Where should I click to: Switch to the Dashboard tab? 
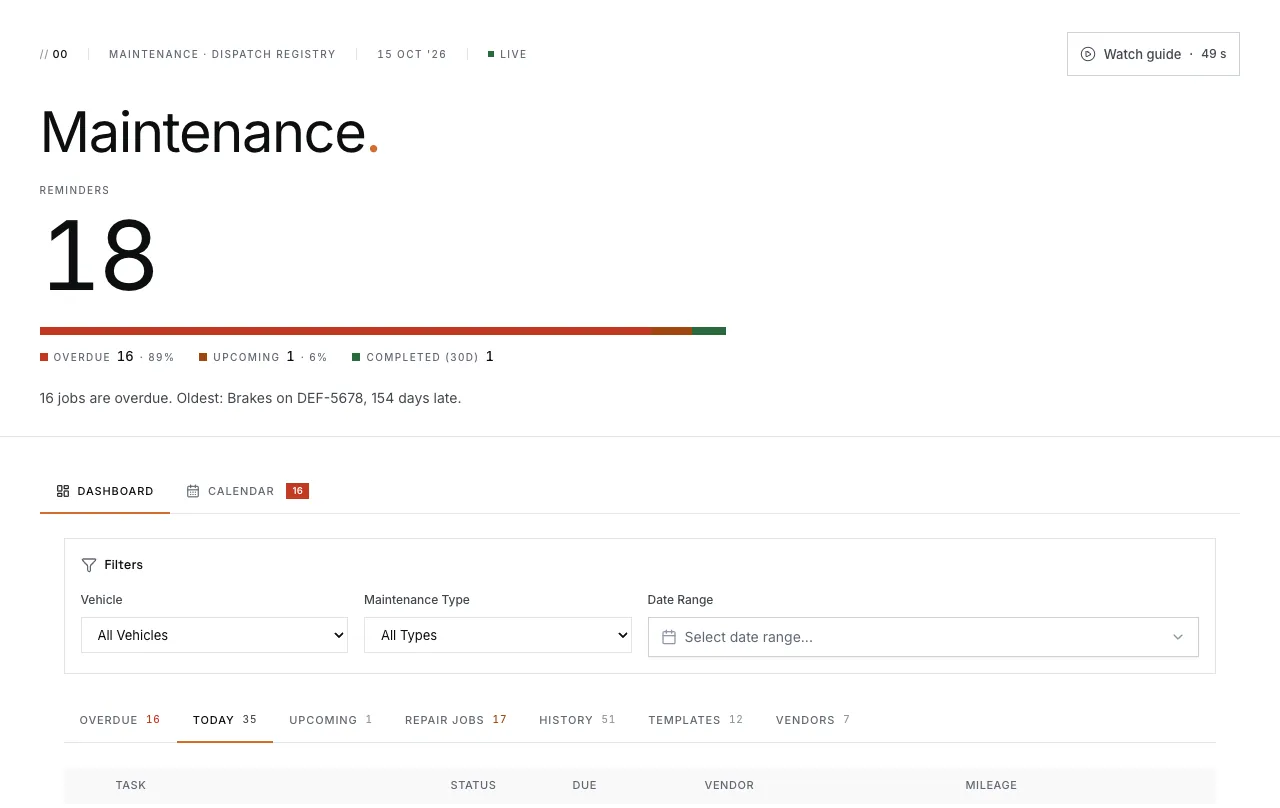click(x=105, y=491)
